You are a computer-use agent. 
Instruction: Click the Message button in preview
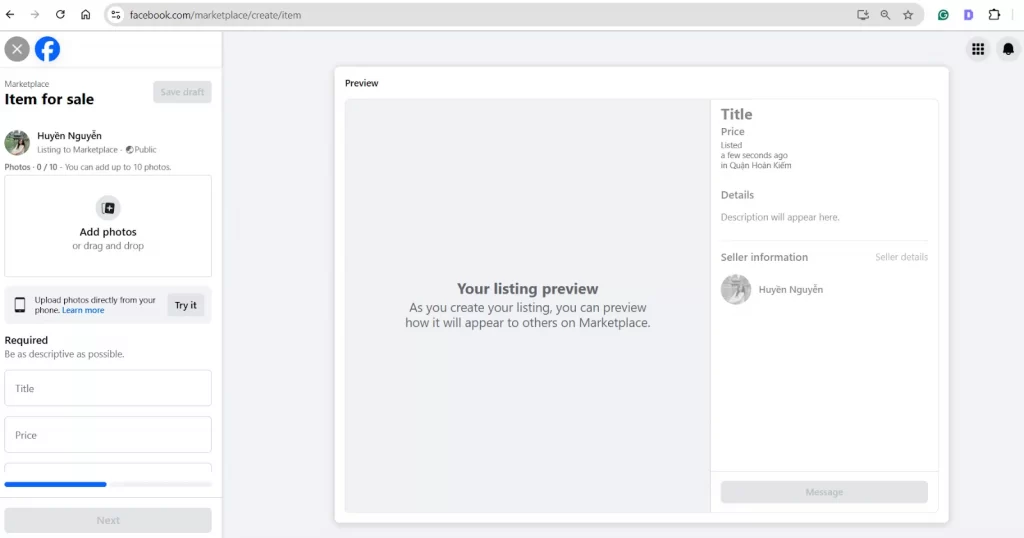[x=824, y=492]
